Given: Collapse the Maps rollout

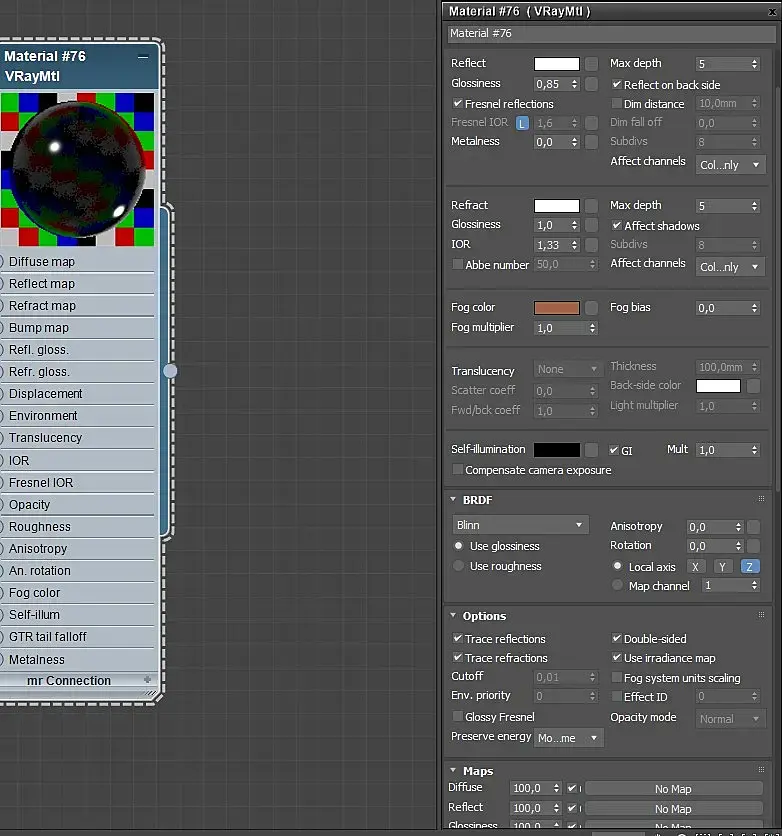Looking at the screenshot, I should coord(453,770).
